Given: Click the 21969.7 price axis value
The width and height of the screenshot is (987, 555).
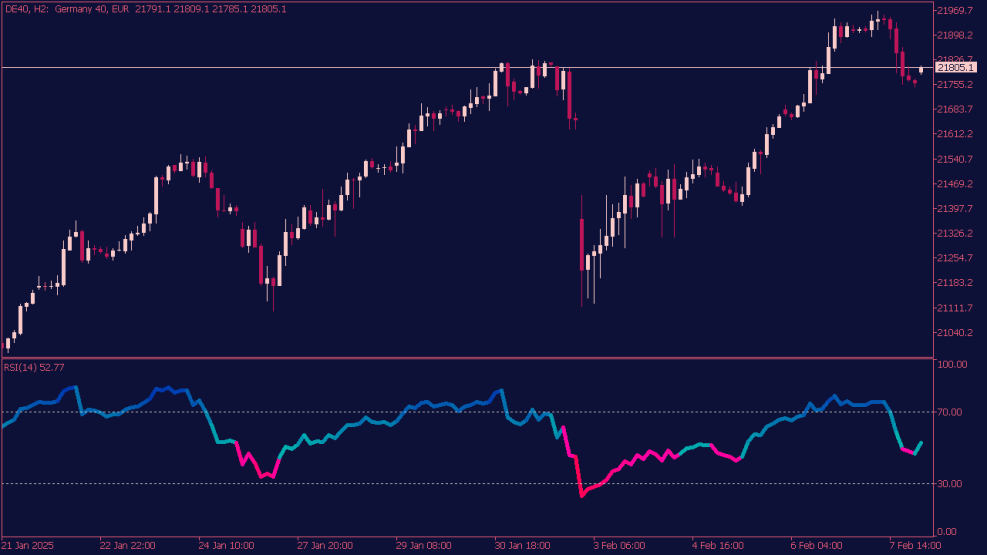Looking at the screenshot, I should (x=956, y=11).
